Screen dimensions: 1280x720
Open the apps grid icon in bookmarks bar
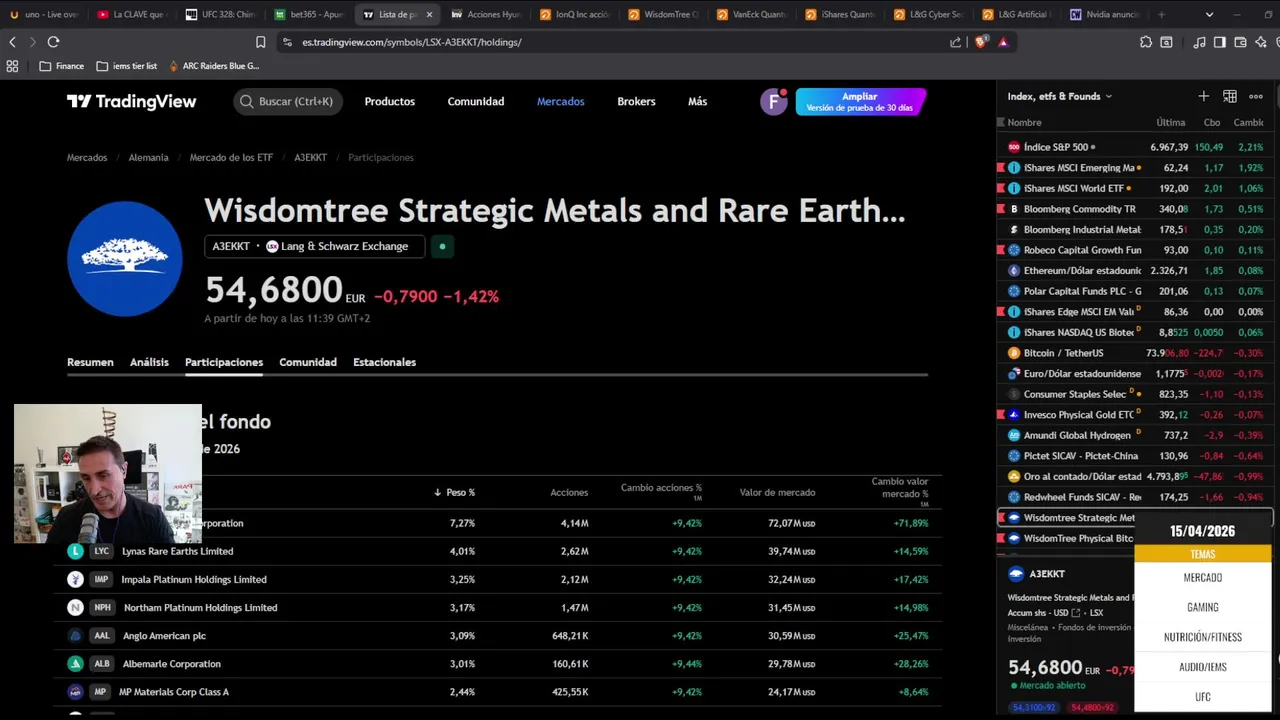coord(12,66)
